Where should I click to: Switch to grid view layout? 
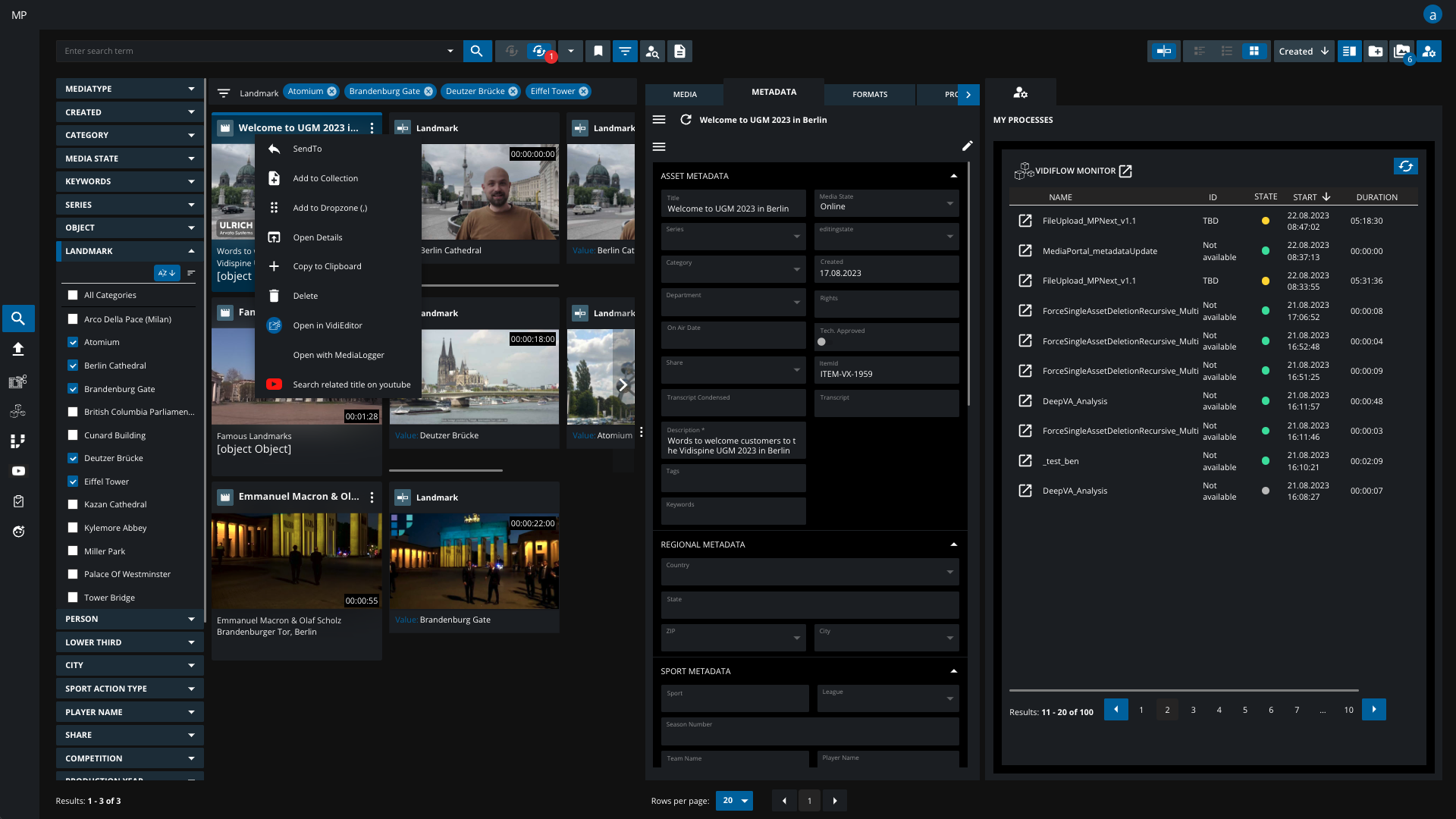click(x=1254, y=51)
